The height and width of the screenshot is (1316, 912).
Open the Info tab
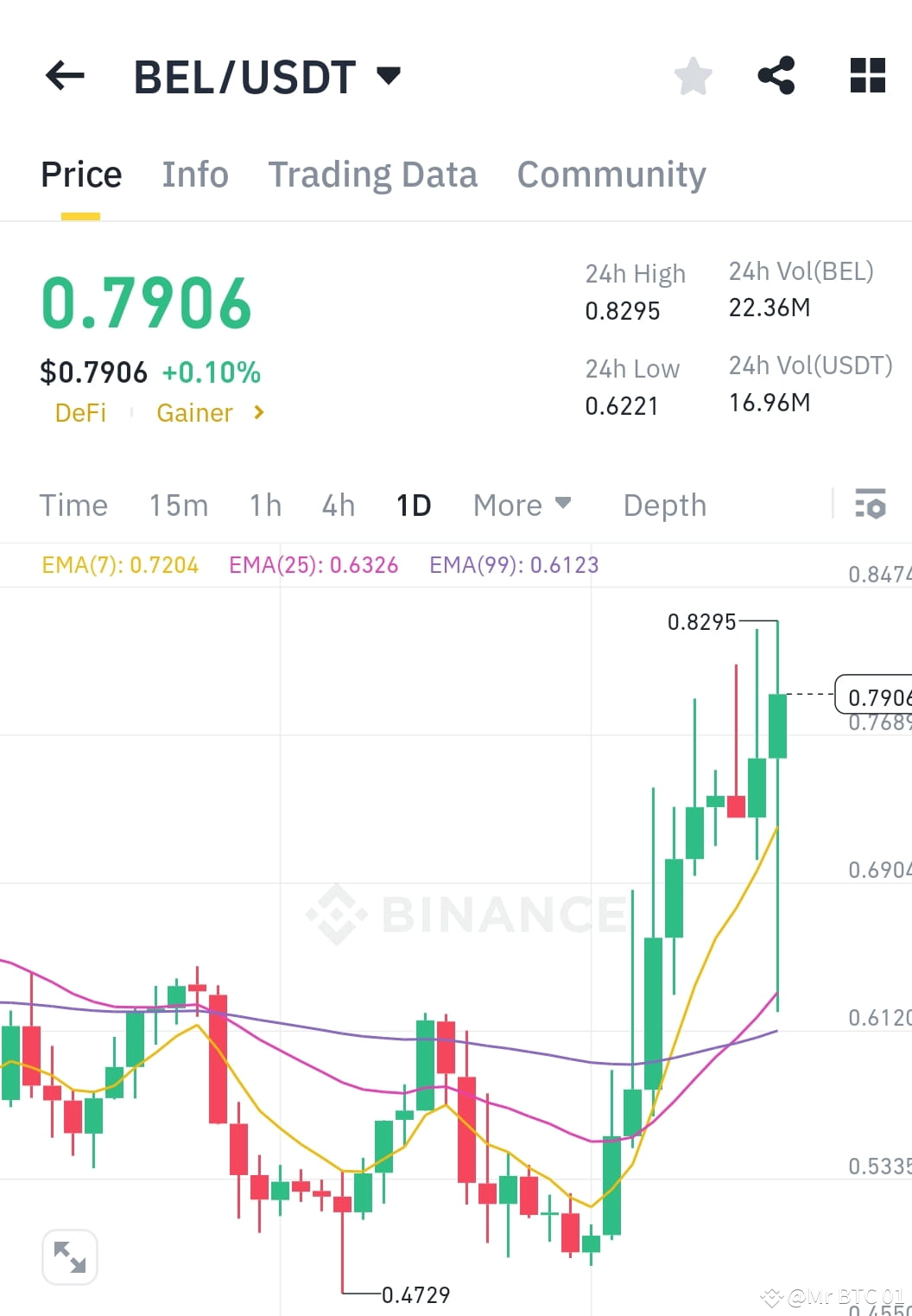click(x=194, y=174)
